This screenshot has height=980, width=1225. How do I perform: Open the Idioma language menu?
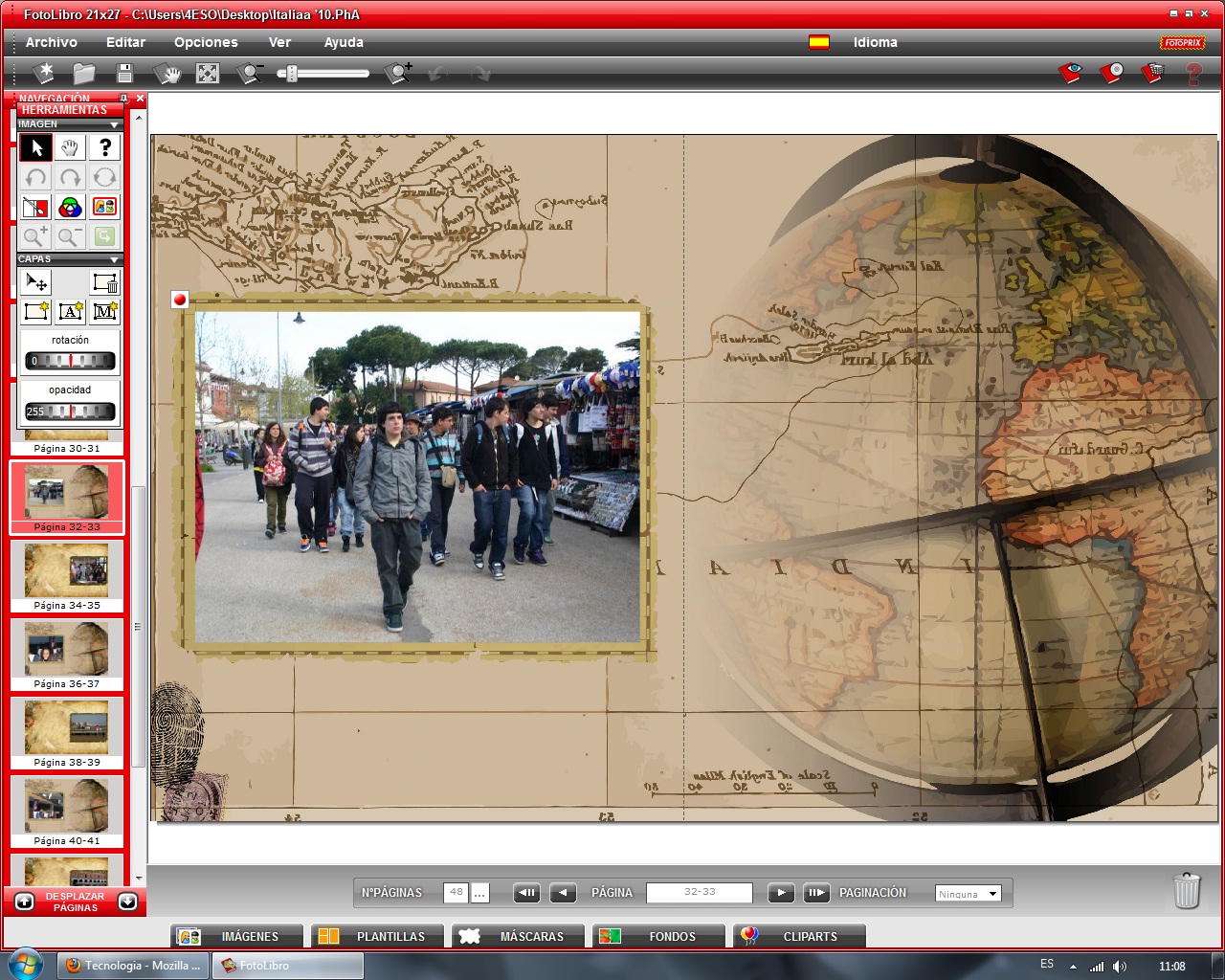[x=875, y=42]
